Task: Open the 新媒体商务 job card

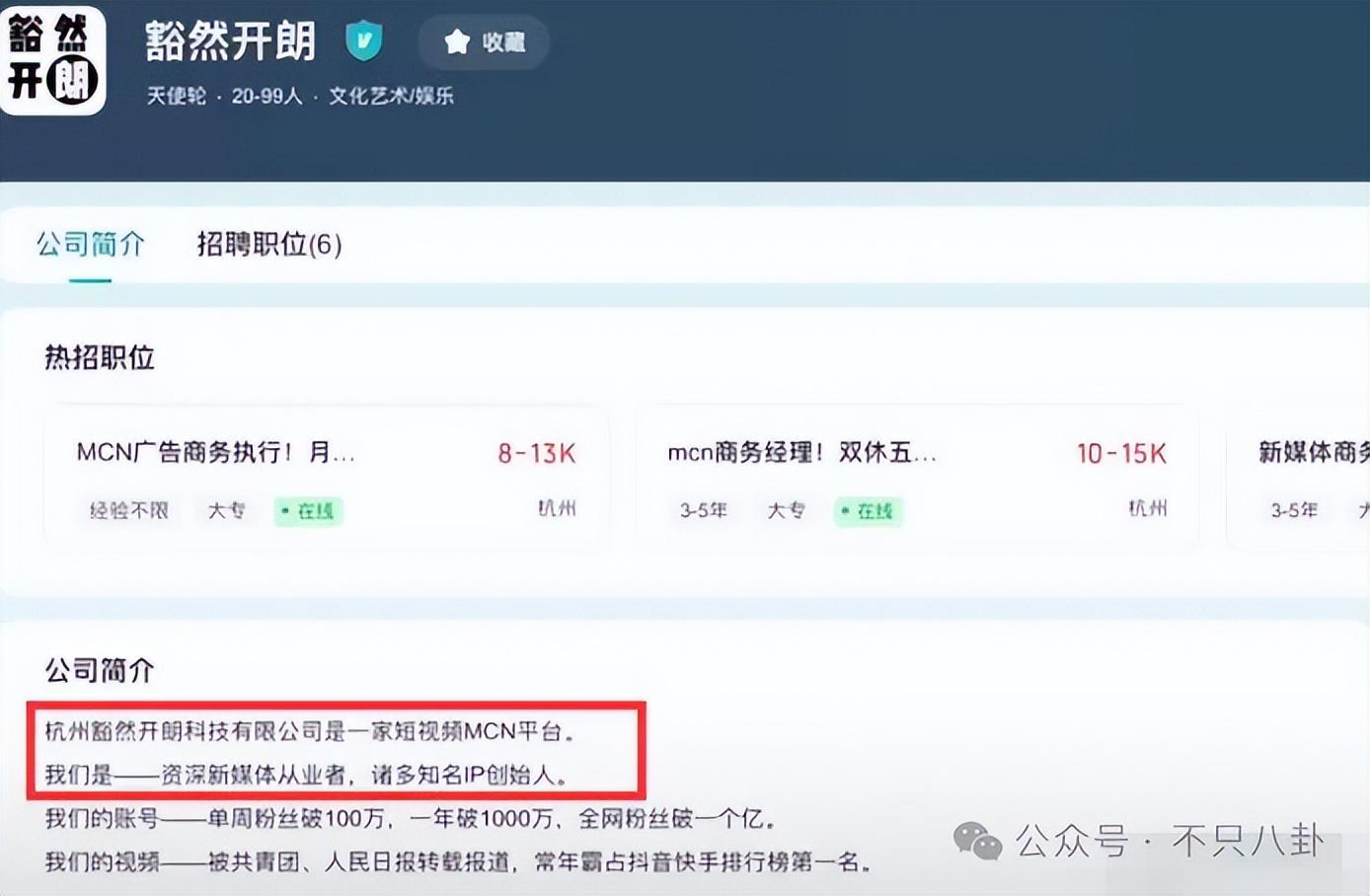Action: click(1298, 476)
